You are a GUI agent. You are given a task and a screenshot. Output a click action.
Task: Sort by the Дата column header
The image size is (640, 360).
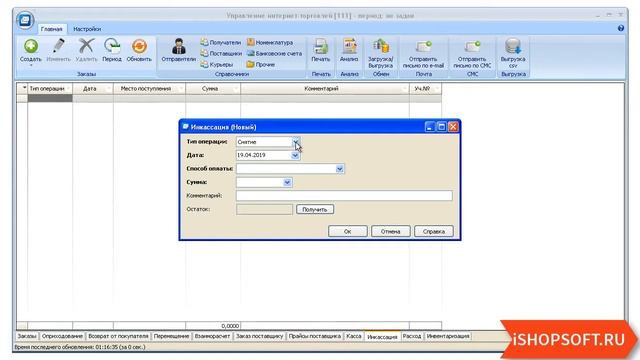(x=93, y=89)
